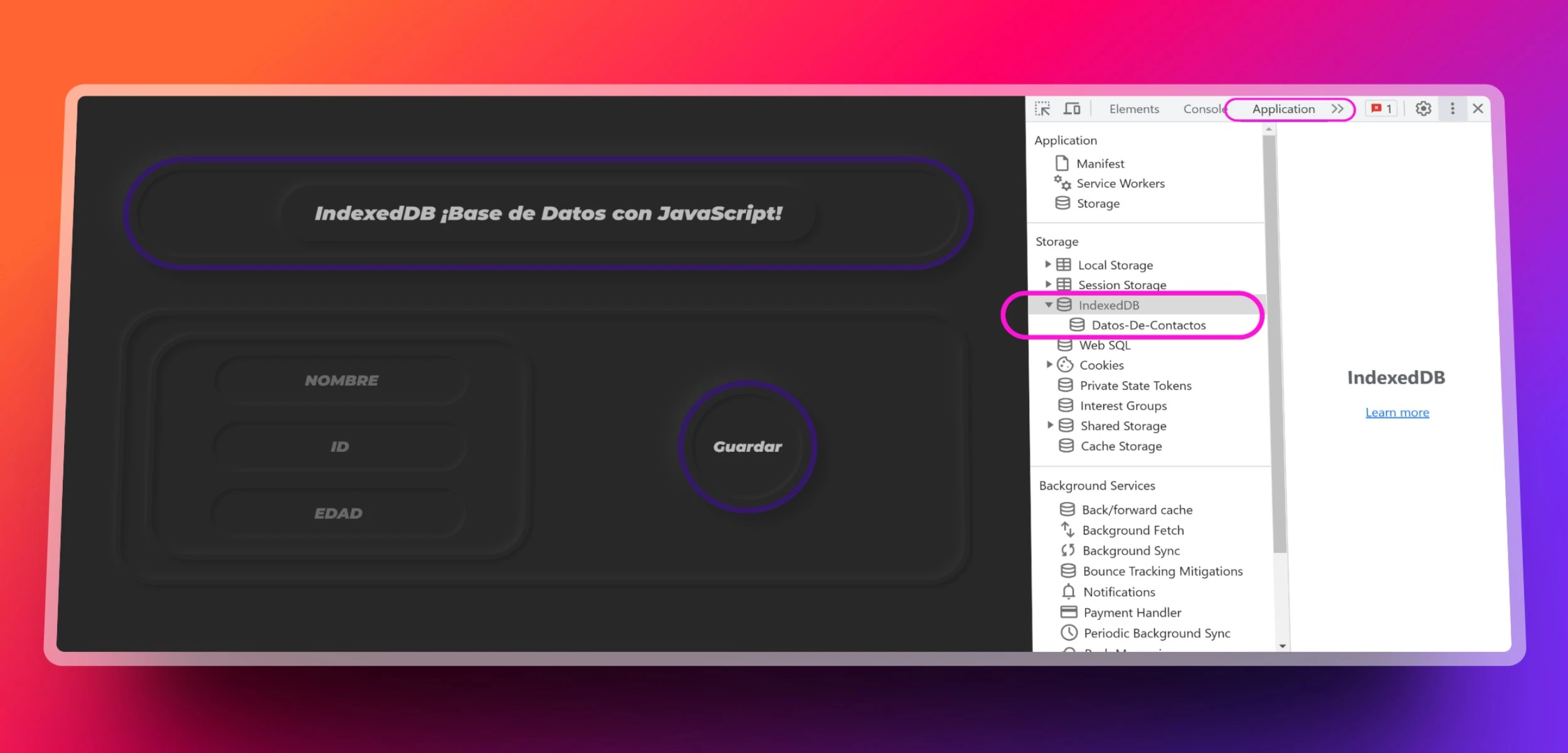Open DevTools settings gear
Viewport: 1568px width, 753px height.
point(1422,109)
